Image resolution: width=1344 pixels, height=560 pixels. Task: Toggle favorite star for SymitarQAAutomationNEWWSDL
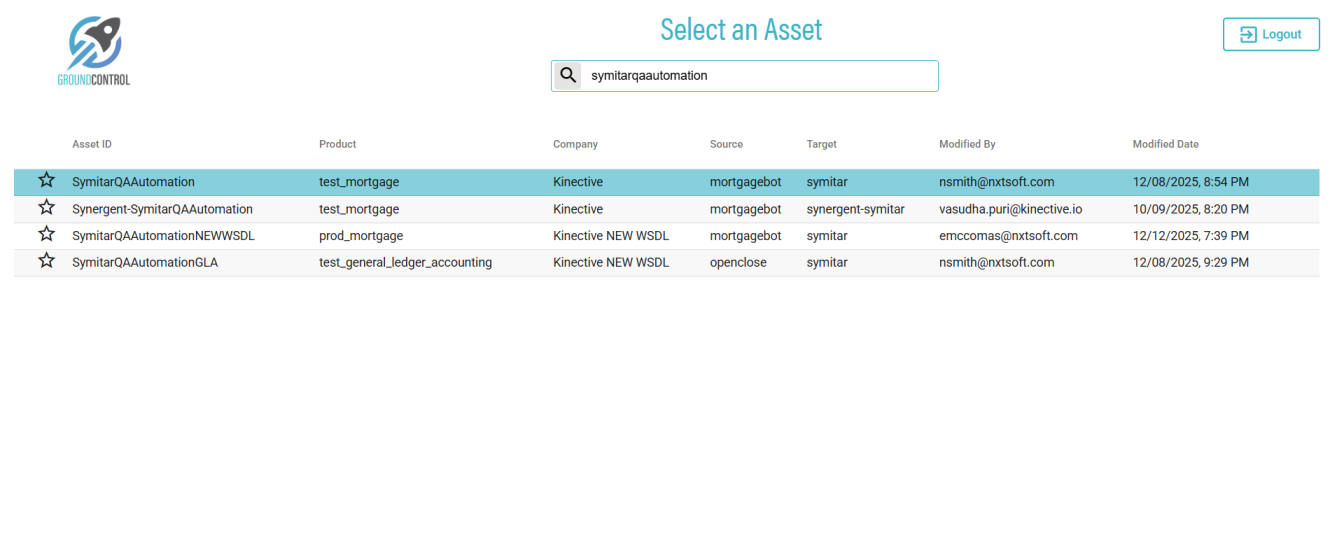46,235
